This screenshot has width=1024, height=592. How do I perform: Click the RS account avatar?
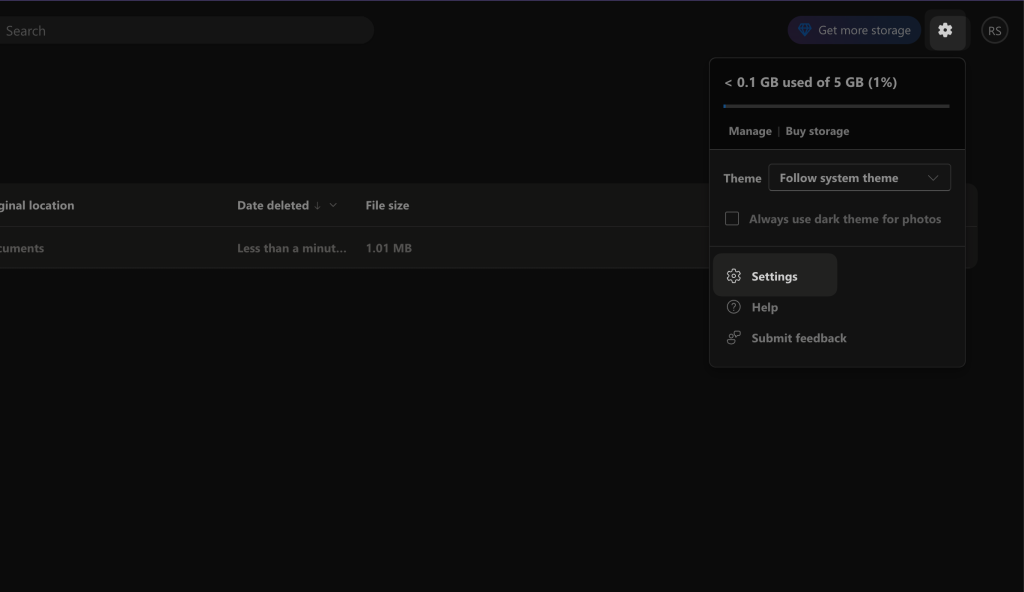(x=993, y=30)
